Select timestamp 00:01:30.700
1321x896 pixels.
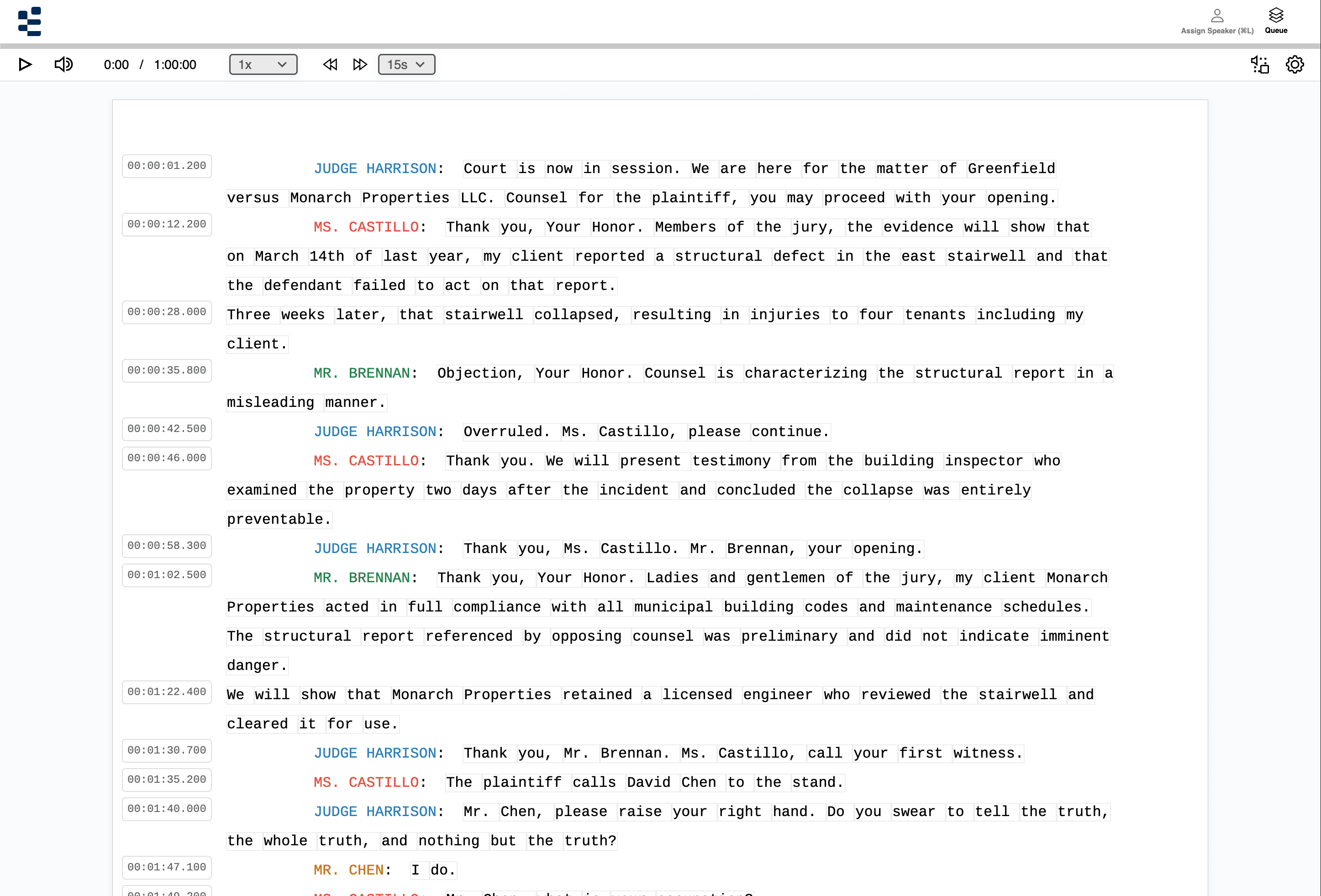[167, 750]
